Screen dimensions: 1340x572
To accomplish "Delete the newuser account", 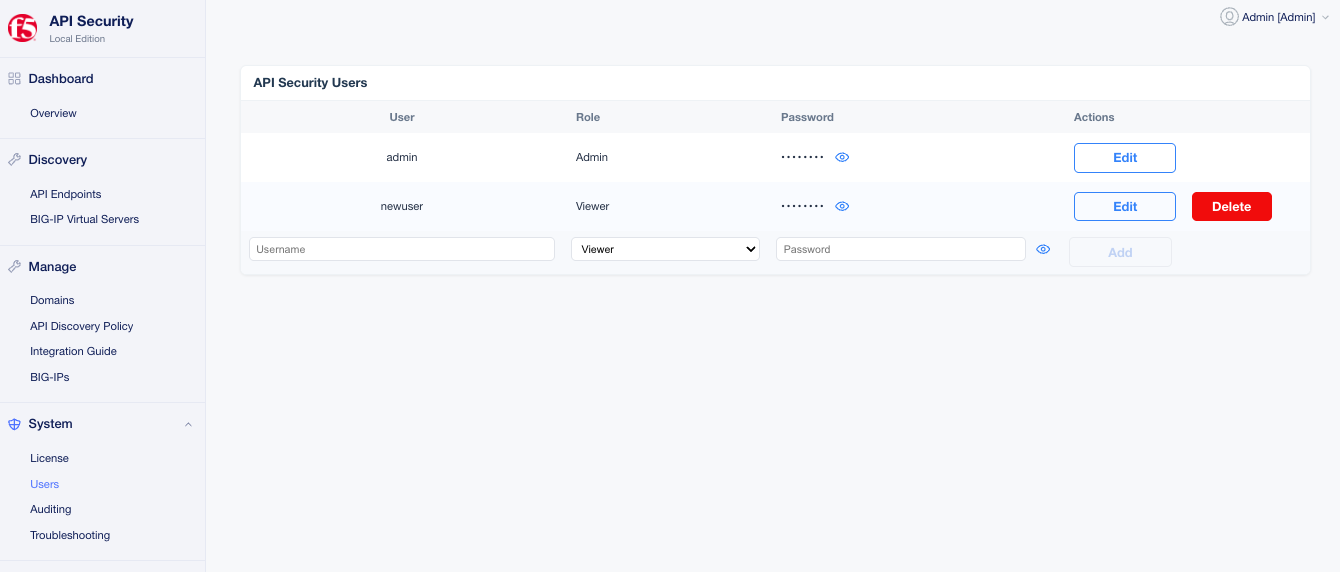I will pos(1232,207).
